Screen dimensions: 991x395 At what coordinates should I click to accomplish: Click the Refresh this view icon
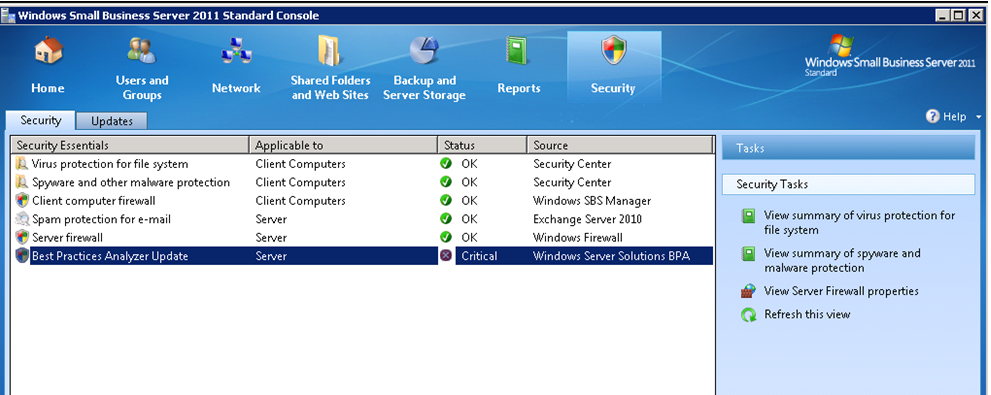coord(748,315)
